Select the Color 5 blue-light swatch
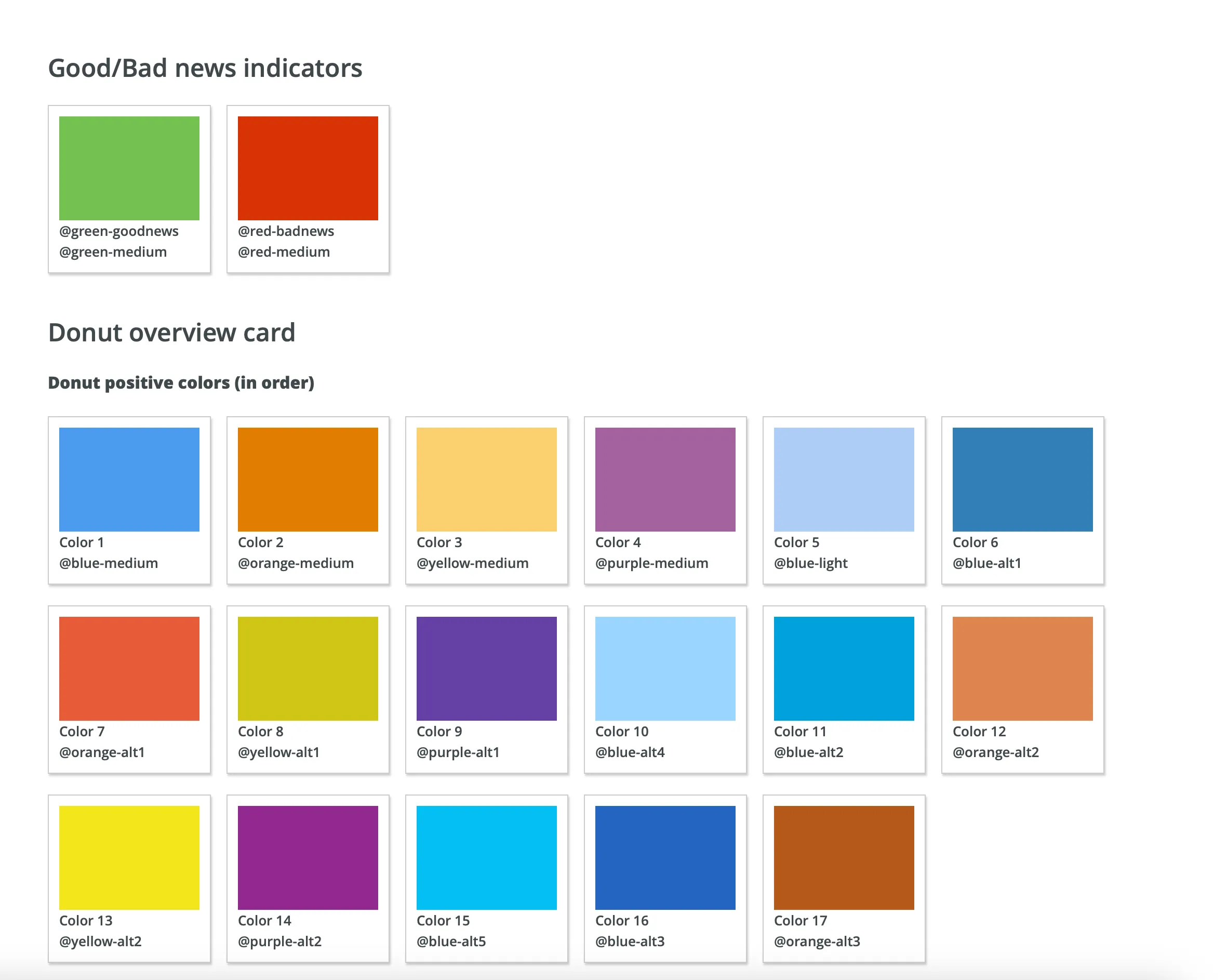This screenshot has width=1227, height=980. click(844, 479)
